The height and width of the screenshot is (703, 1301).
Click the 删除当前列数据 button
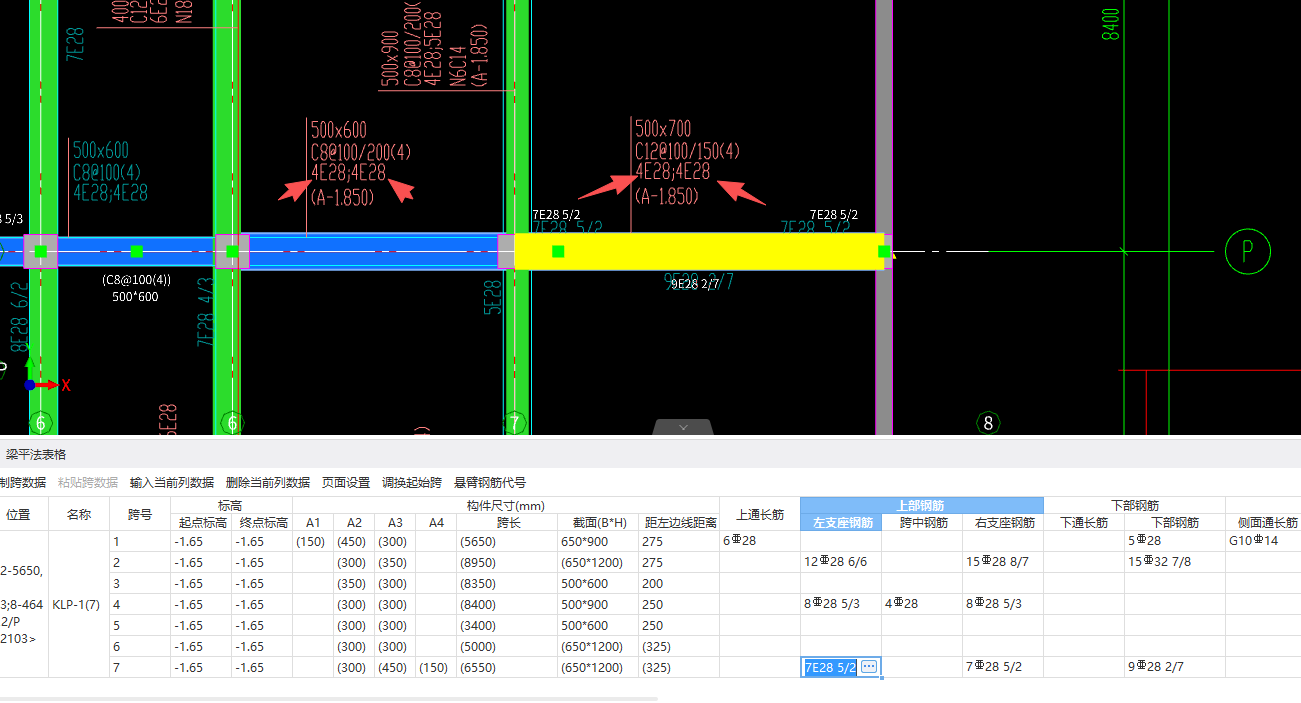[268, 482]
